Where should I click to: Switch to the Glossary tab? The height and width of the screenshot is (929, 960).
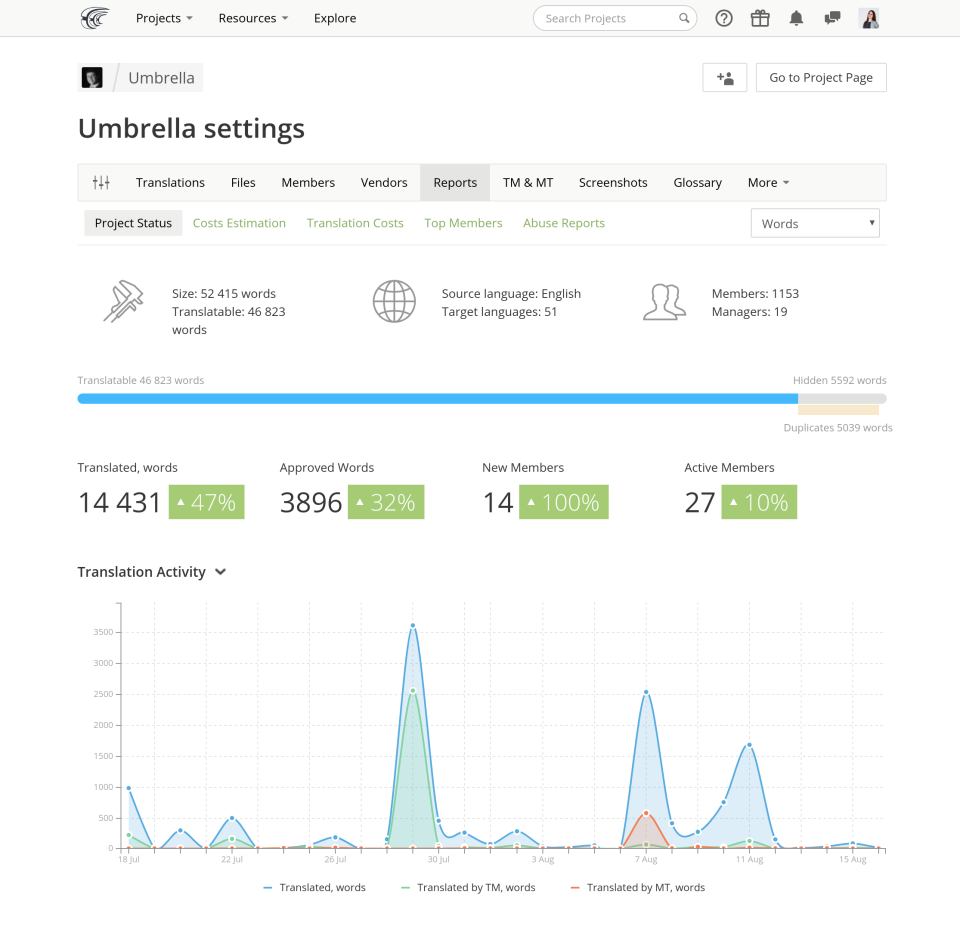[x=697, y=182]
